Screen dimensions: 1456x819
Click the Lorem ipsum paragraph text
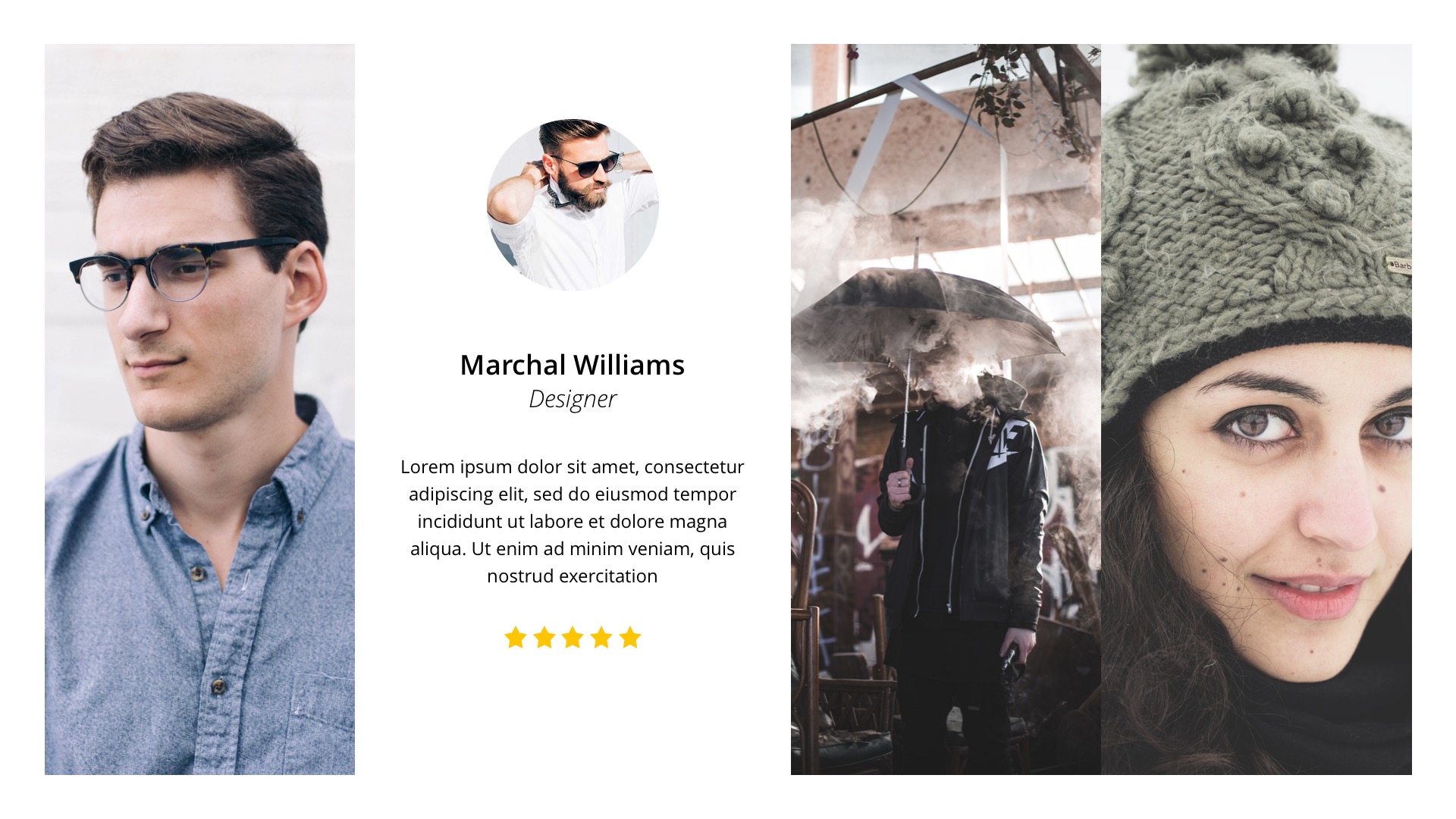[x=573, y=521]
